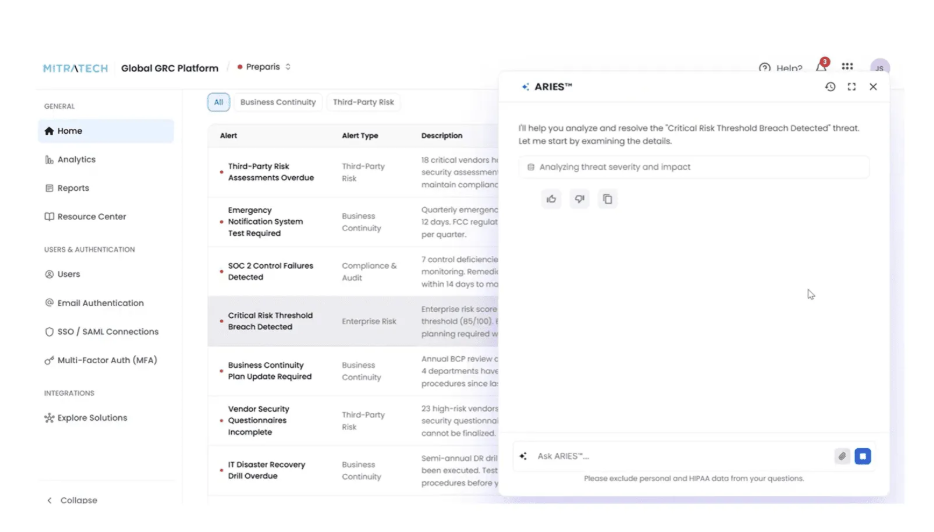Open Resource Center in sidebar
Screen dimensions: 934x532
pos(106,217)
